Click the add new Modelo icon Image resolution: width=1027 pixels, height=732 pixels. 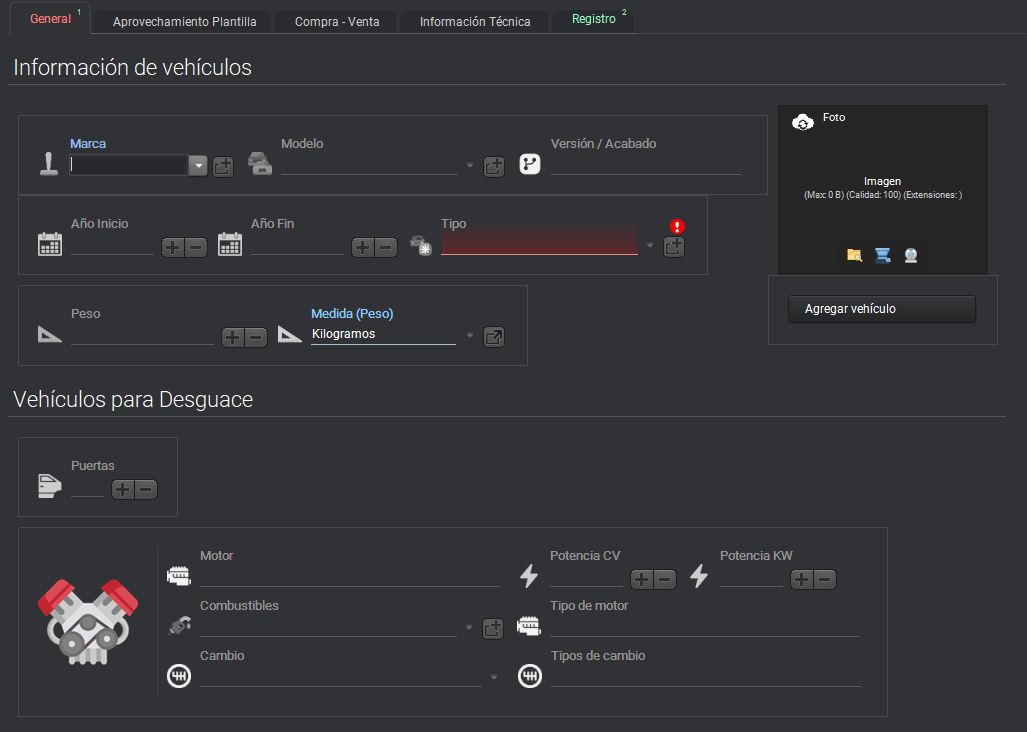(x=494, y=167)
